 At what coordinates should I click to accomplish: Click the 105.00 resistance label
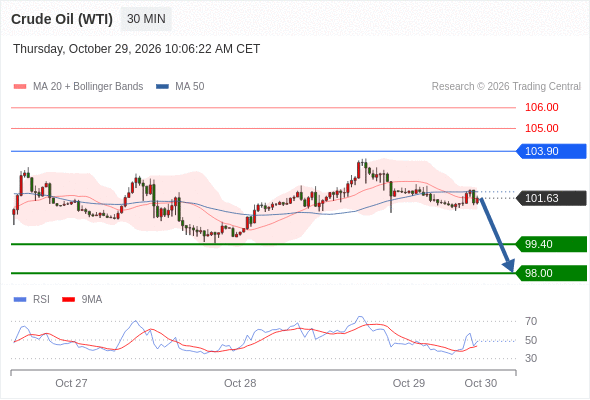point(541,128)
